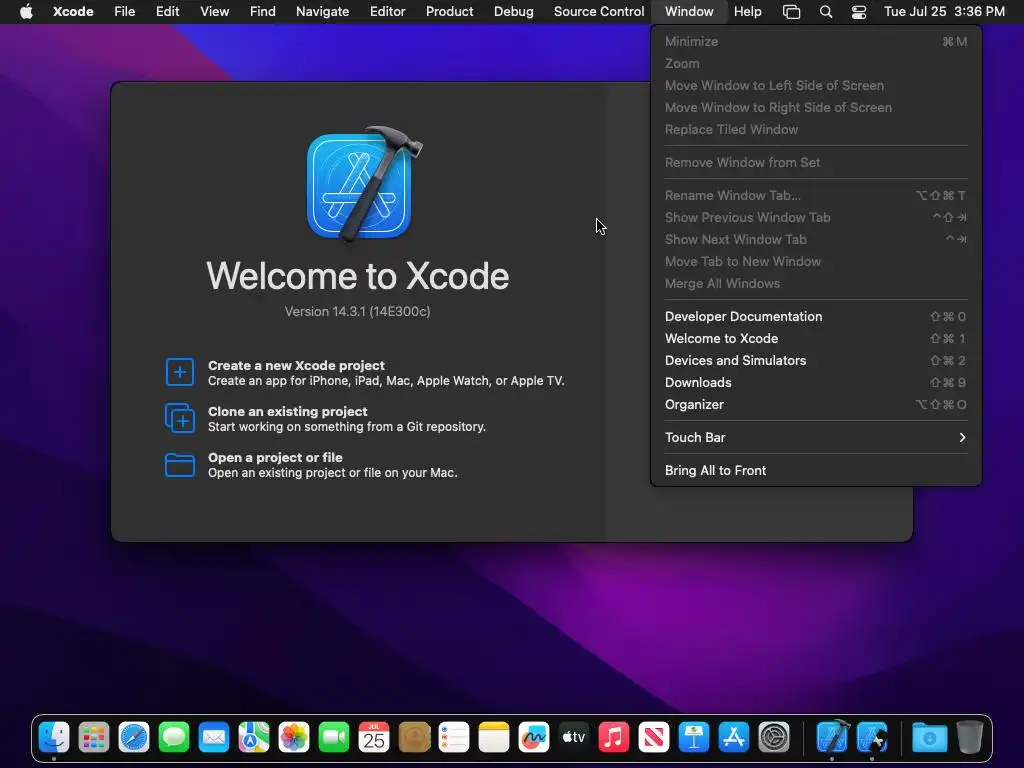Choose Bring All to Front
Viewport: 1024px width, 768px height.
click(x=816, y=471)
